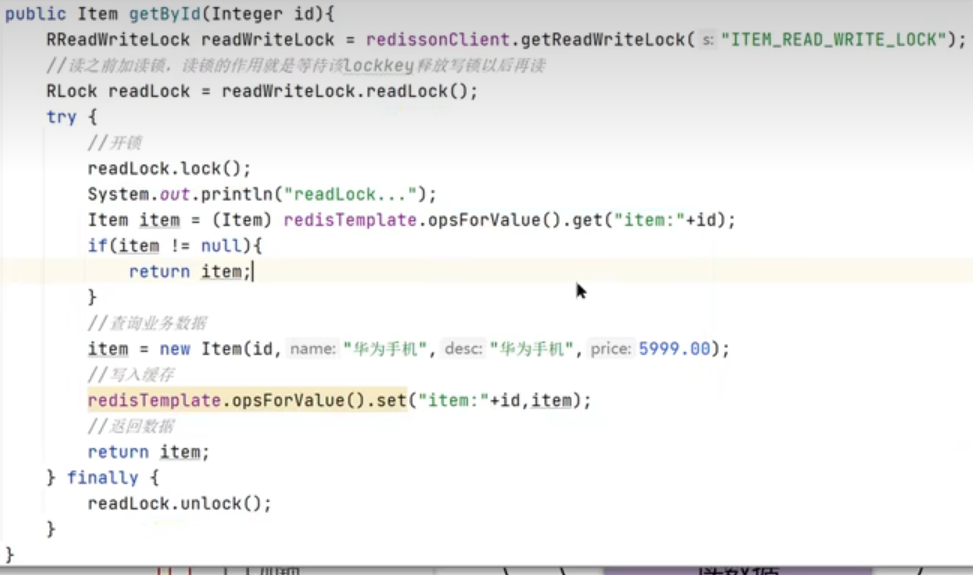The width and height of the screenshot is (973, 575).
Task: Click the RLock type declaration
Action: (71, 91)
